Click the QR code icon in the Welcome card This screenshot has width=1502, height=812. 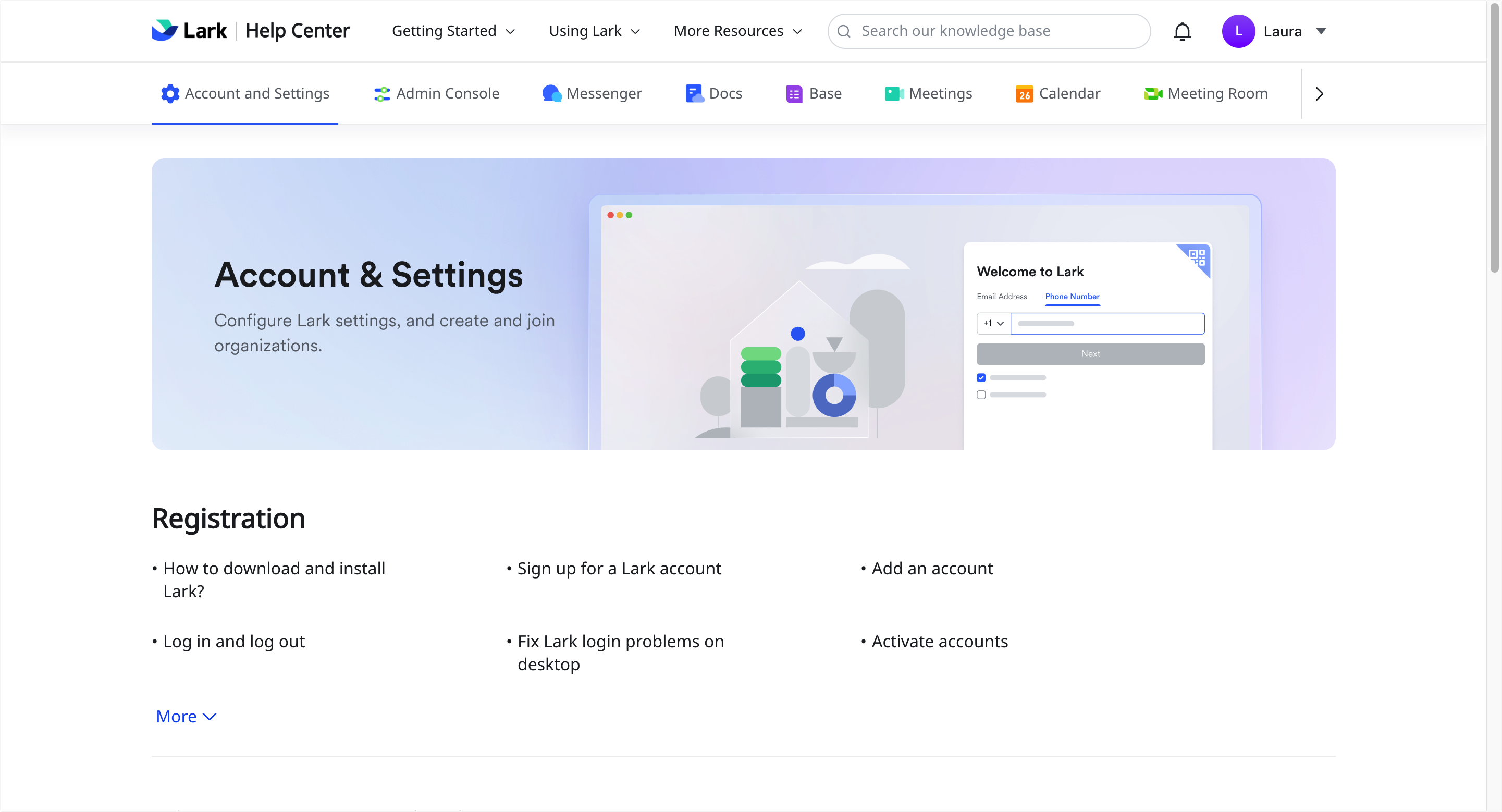tap(1197, 257)
